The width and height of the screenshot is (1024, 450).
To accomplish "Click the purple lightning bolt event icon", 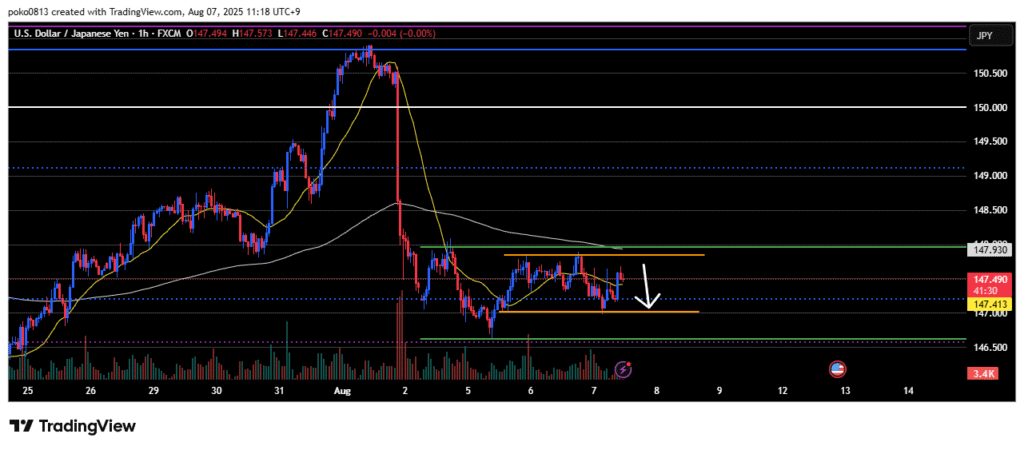I will click(623, 370).
